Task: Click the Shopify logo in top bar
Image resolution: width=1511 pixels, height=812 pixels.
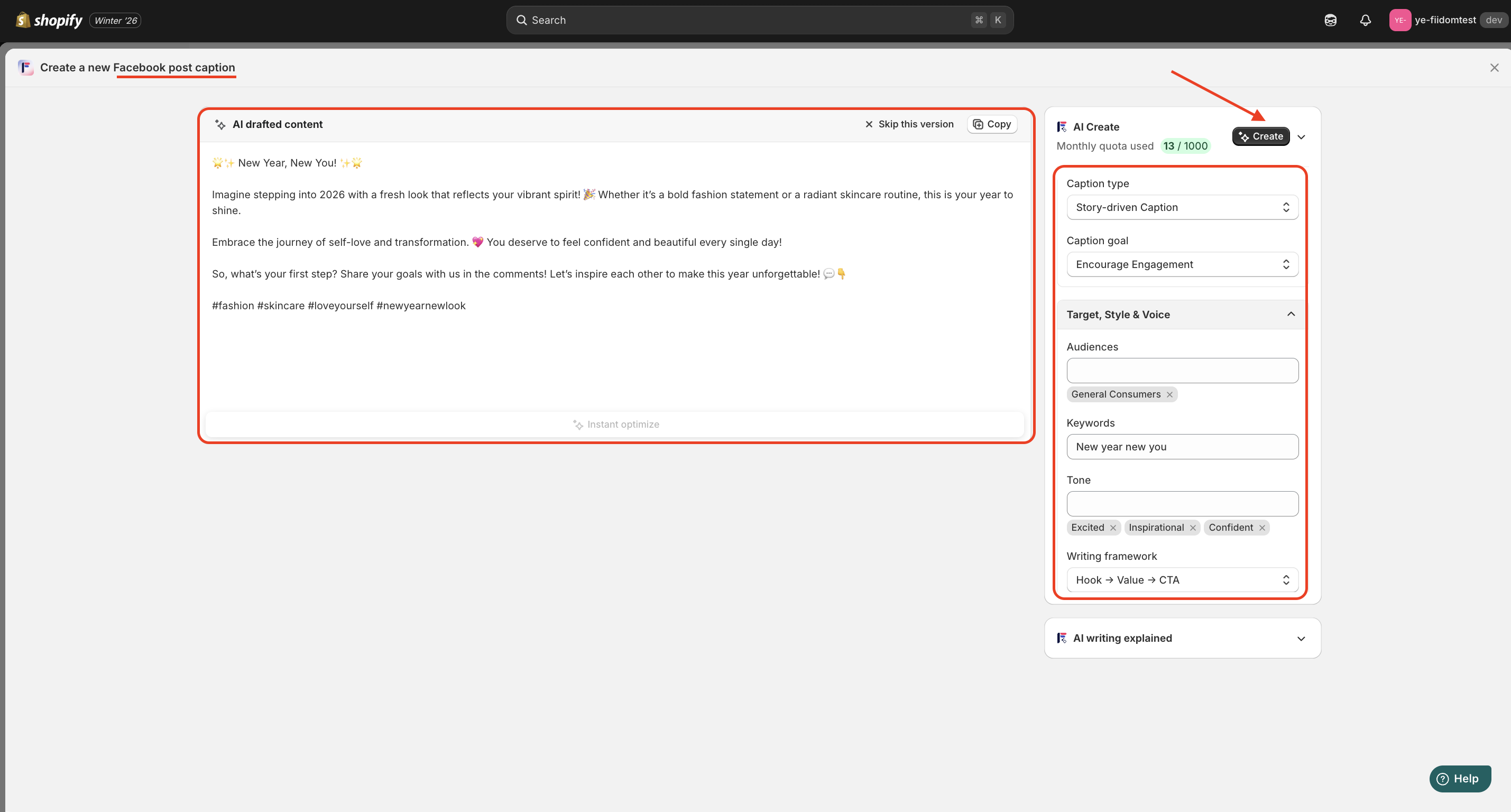Action: coord(49,20)
